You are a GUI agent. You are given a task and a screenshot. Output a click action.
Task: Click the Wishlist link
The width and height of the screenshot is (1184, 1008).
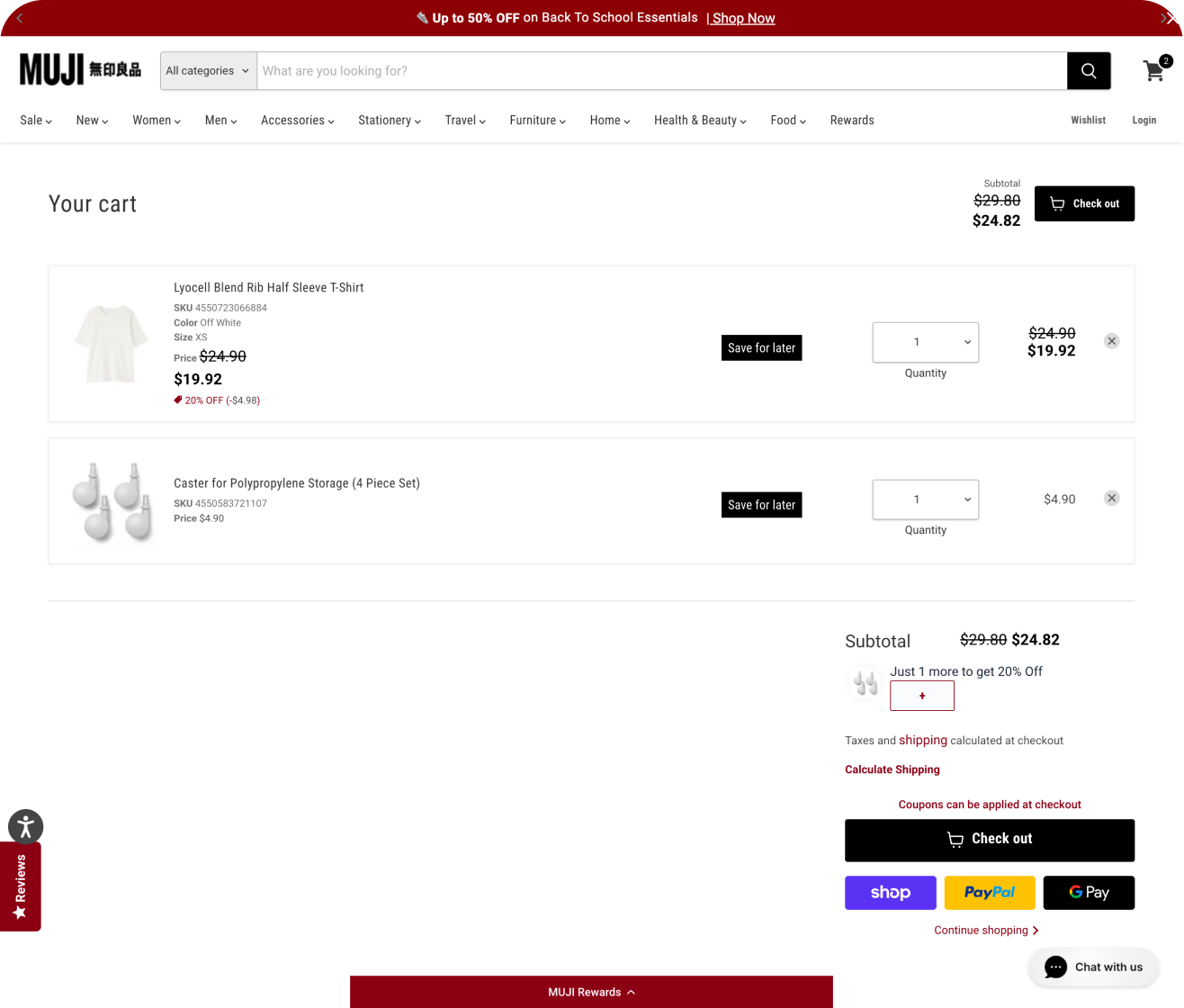[x=1088, y=120]
